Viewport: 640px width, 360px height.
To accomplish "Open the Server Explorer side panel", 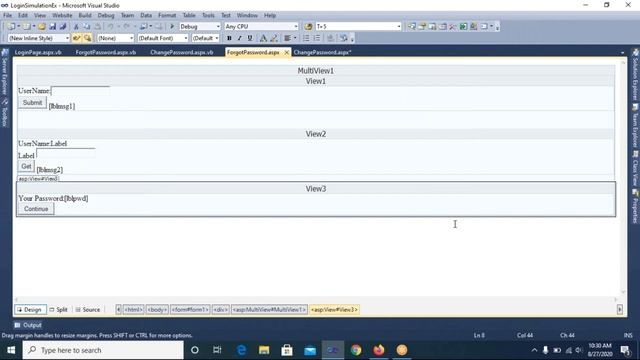I will point(5,72).
